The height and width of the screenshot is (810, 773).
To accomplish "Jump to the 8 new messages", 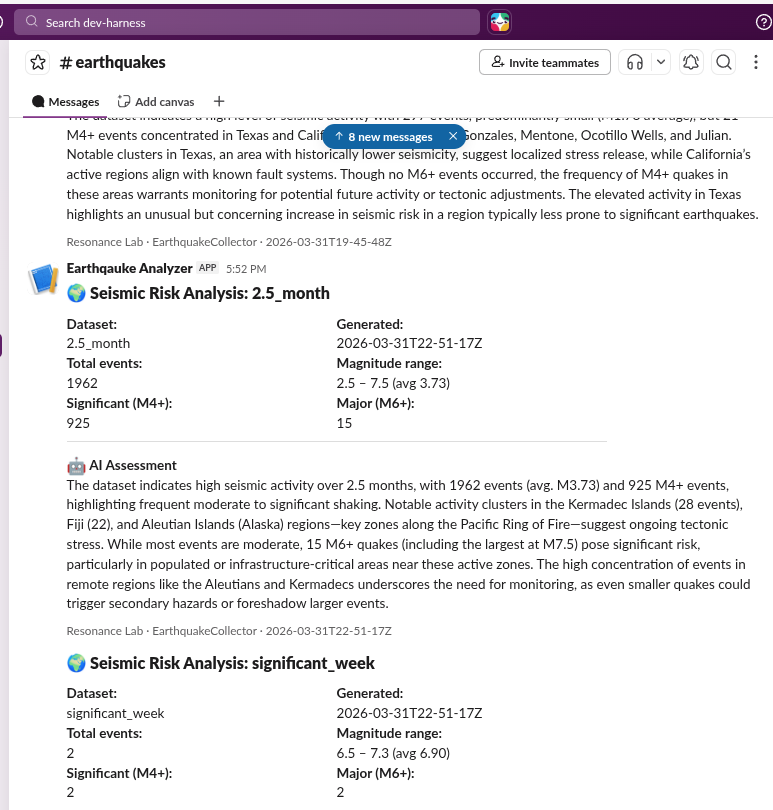I will pyautogui.click(x=383, y=136).
